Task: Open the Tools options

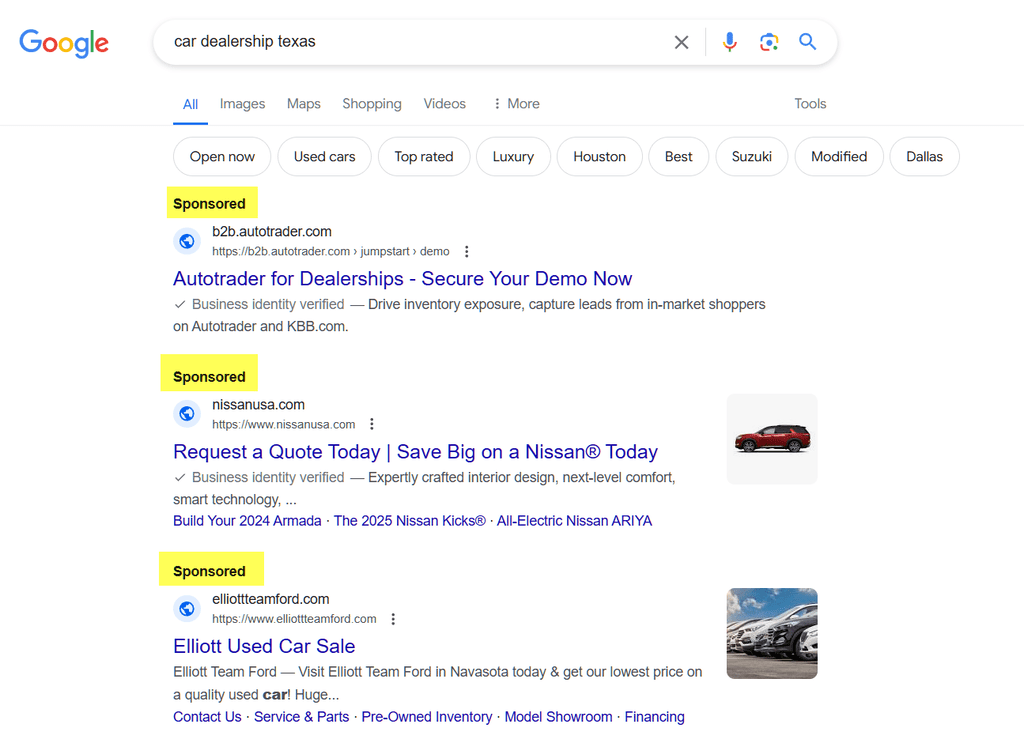Action: tap(810, 104)
